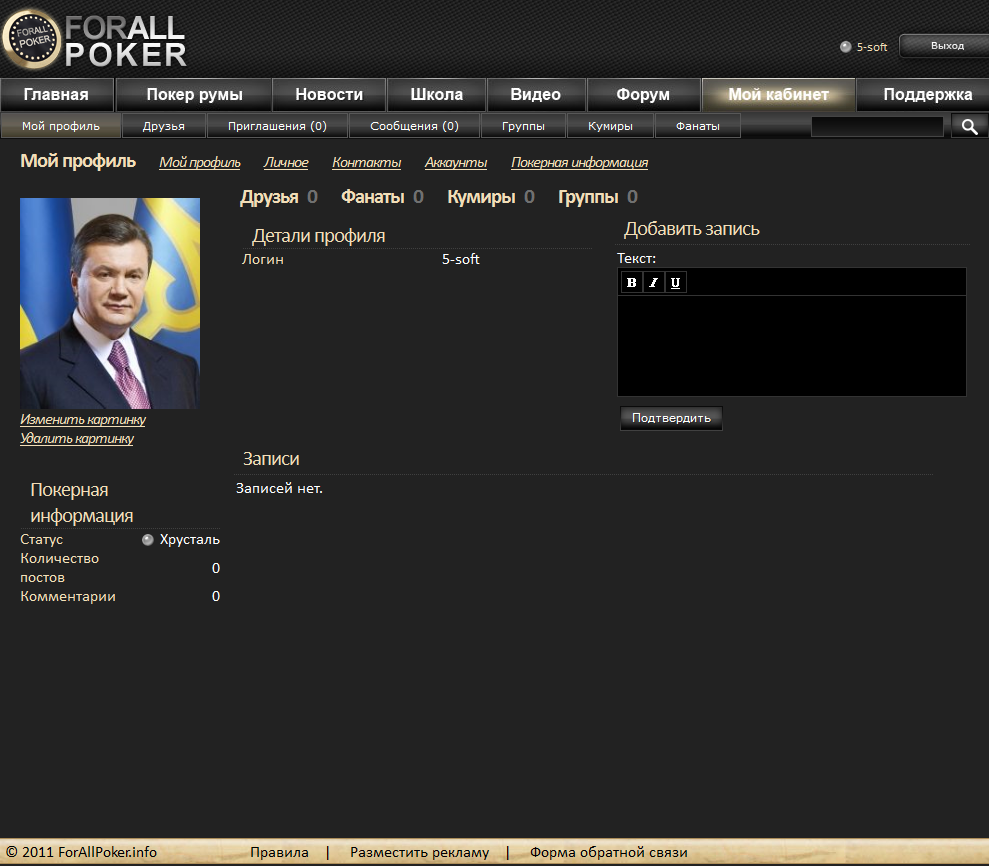The height and width of the screenshot is (866, 989).
Task: Click the Хрусталь status icon
Action: tap(148, 540)
